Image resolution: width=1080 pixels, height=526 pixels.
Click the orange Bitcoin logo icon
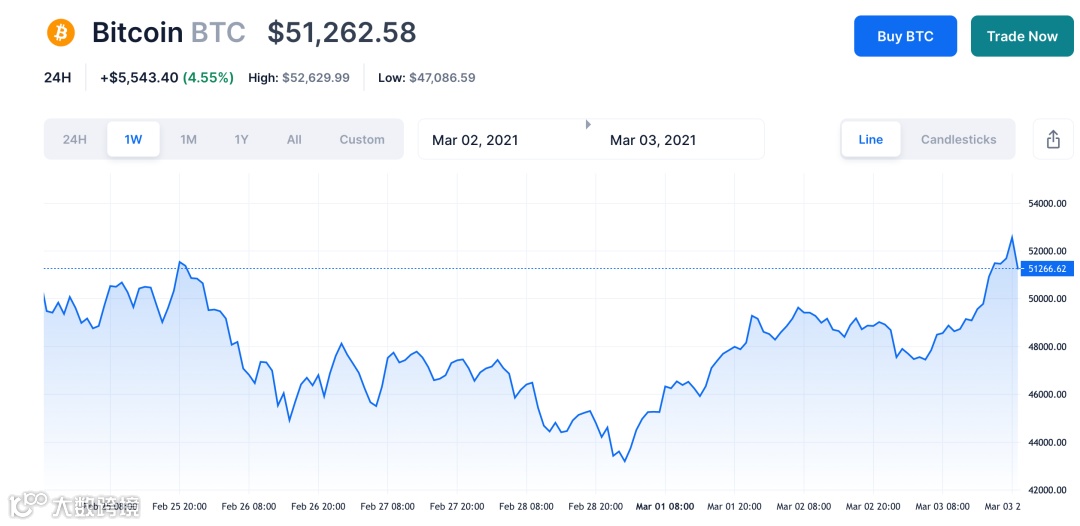[x=61, y=33]
